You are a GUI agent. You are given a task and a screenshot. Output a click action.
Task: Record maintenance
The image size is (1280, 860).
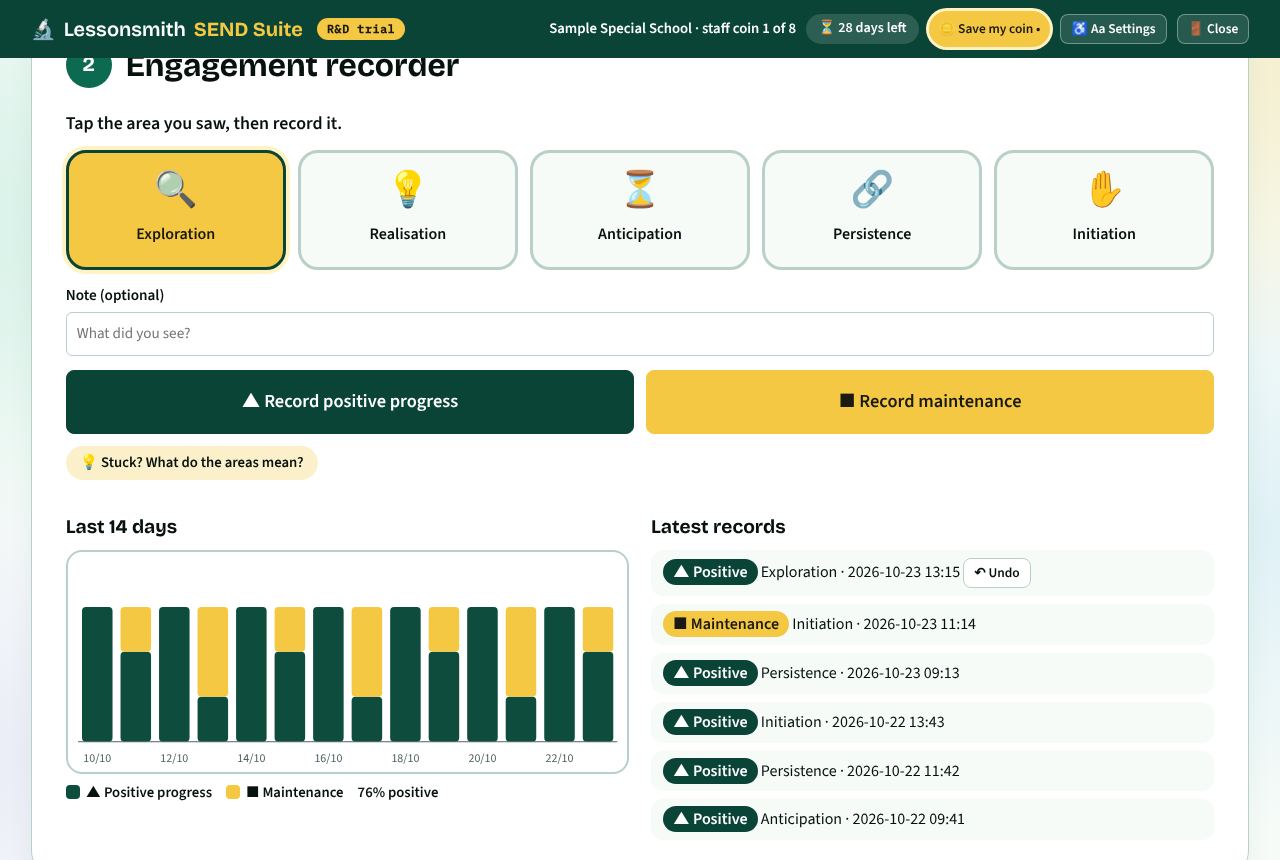[x=930, y=402]
